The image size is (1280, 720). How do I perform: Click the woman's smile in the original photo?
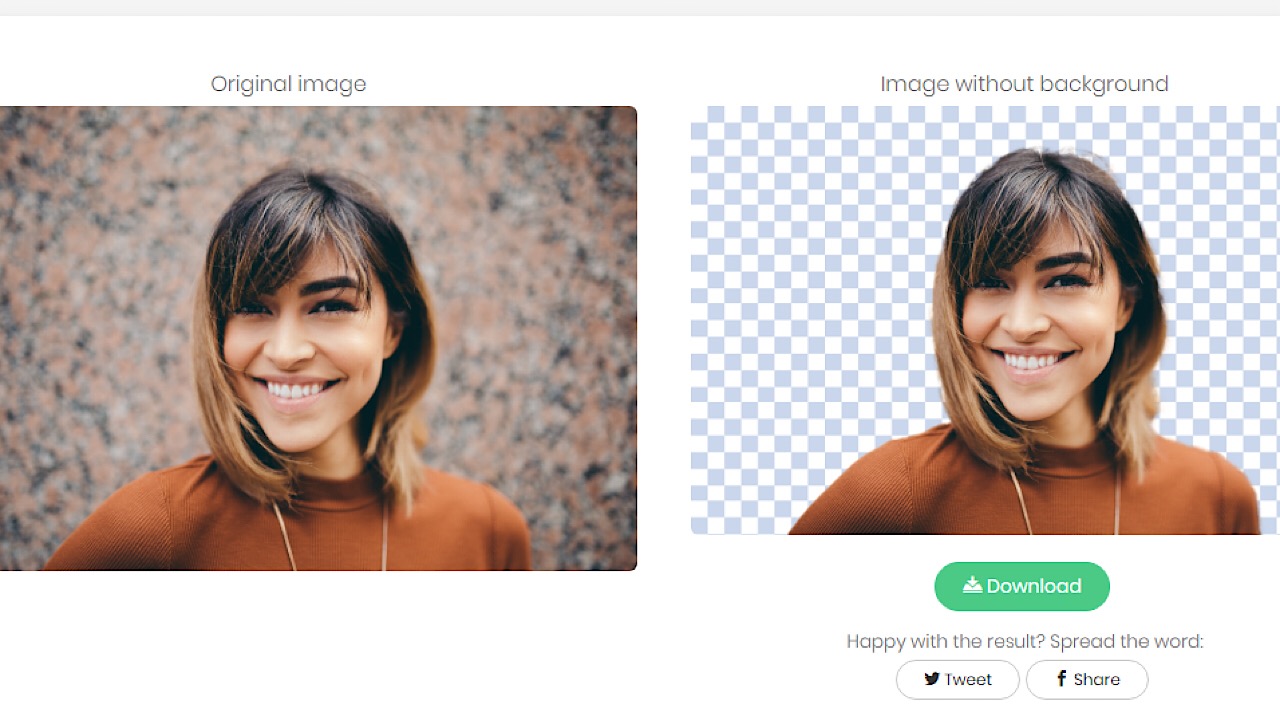click(x=296, y=389)
